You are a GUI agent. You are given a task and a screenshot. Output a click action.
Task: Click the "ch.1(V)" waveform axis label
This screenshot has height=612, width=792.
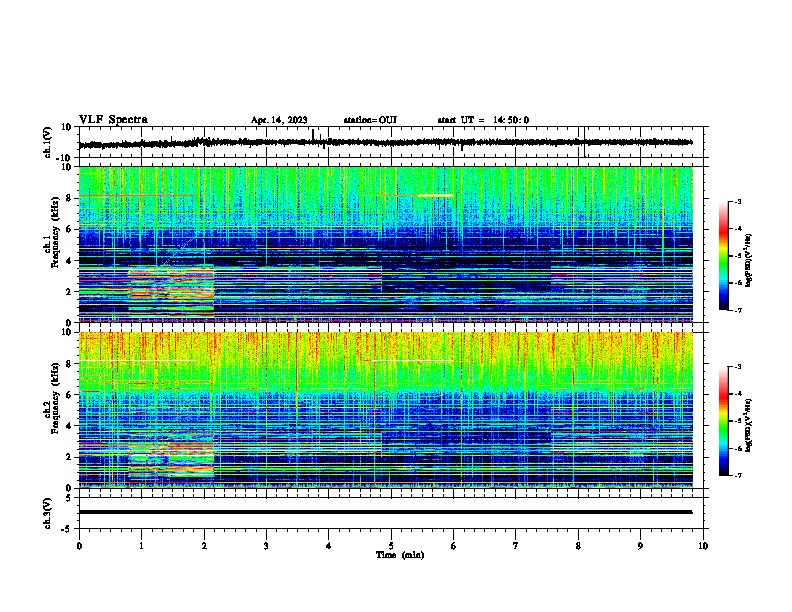[48, 142]
